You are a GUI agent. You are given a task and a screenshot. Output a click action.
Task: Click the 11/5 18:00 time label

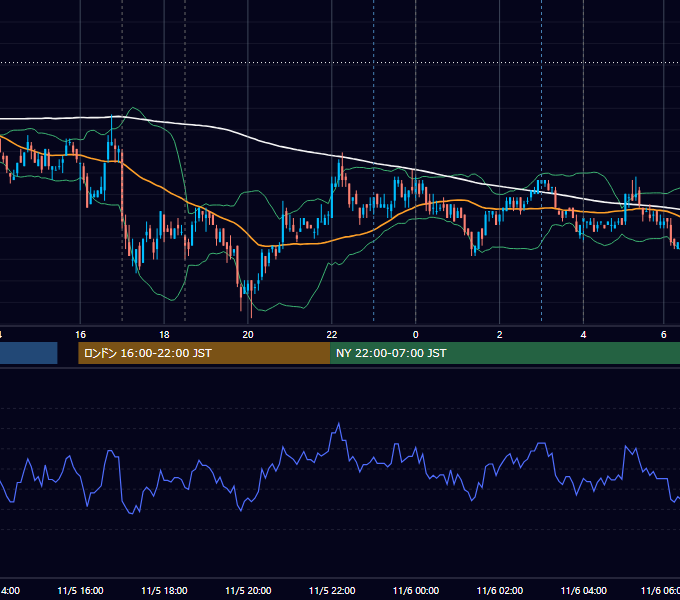tap(164, 590)
